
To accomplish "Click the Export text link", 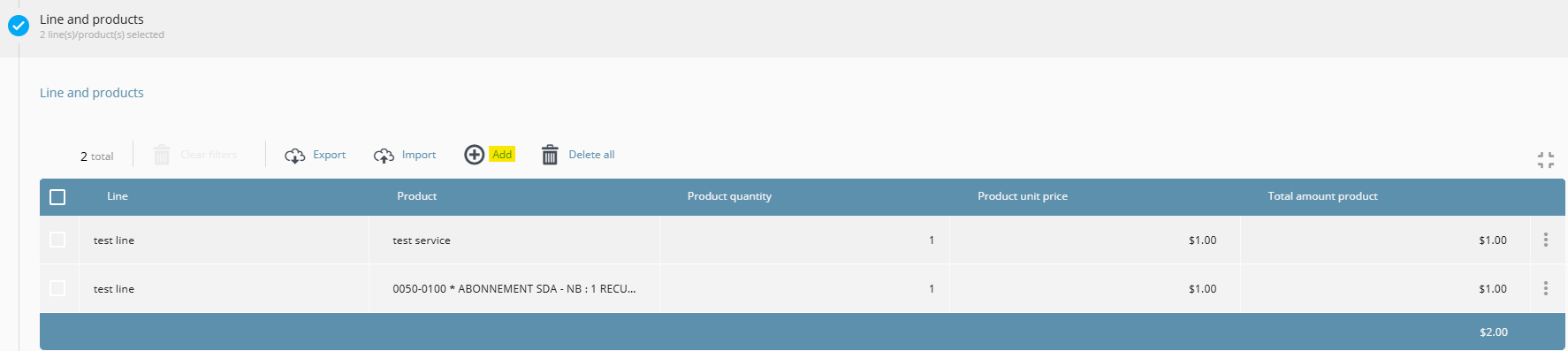I will pyautogui.click(x=329, y=155).
